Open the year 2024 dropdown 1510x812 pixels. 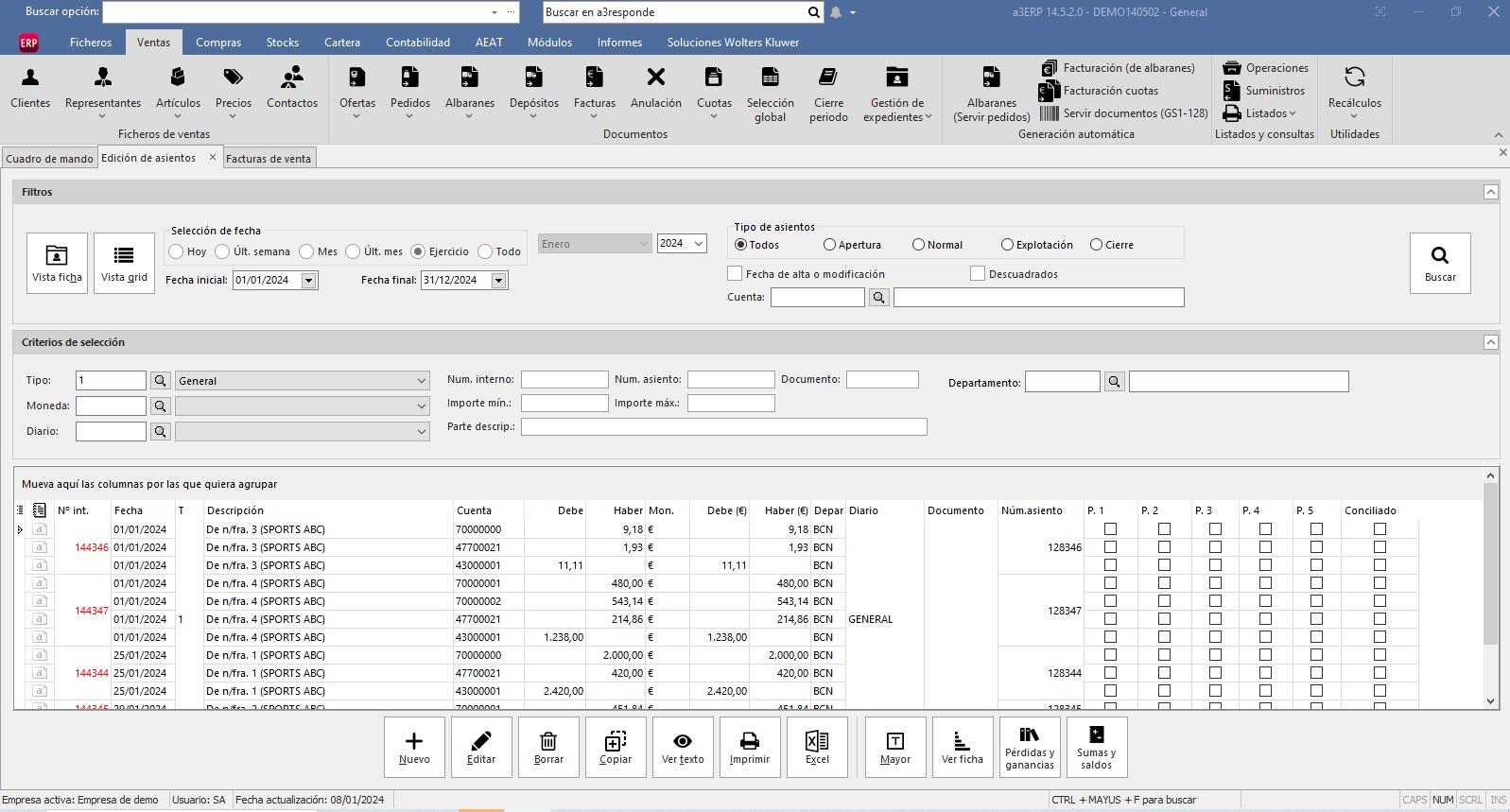pos(699,244)
